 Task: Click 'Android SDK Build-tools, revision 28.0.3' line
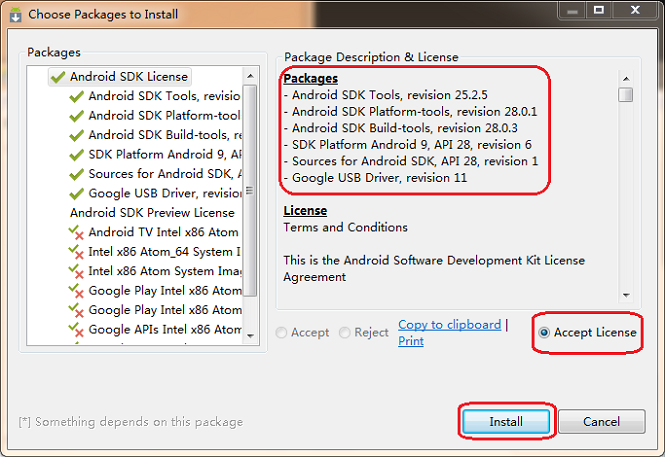point(400,128)
